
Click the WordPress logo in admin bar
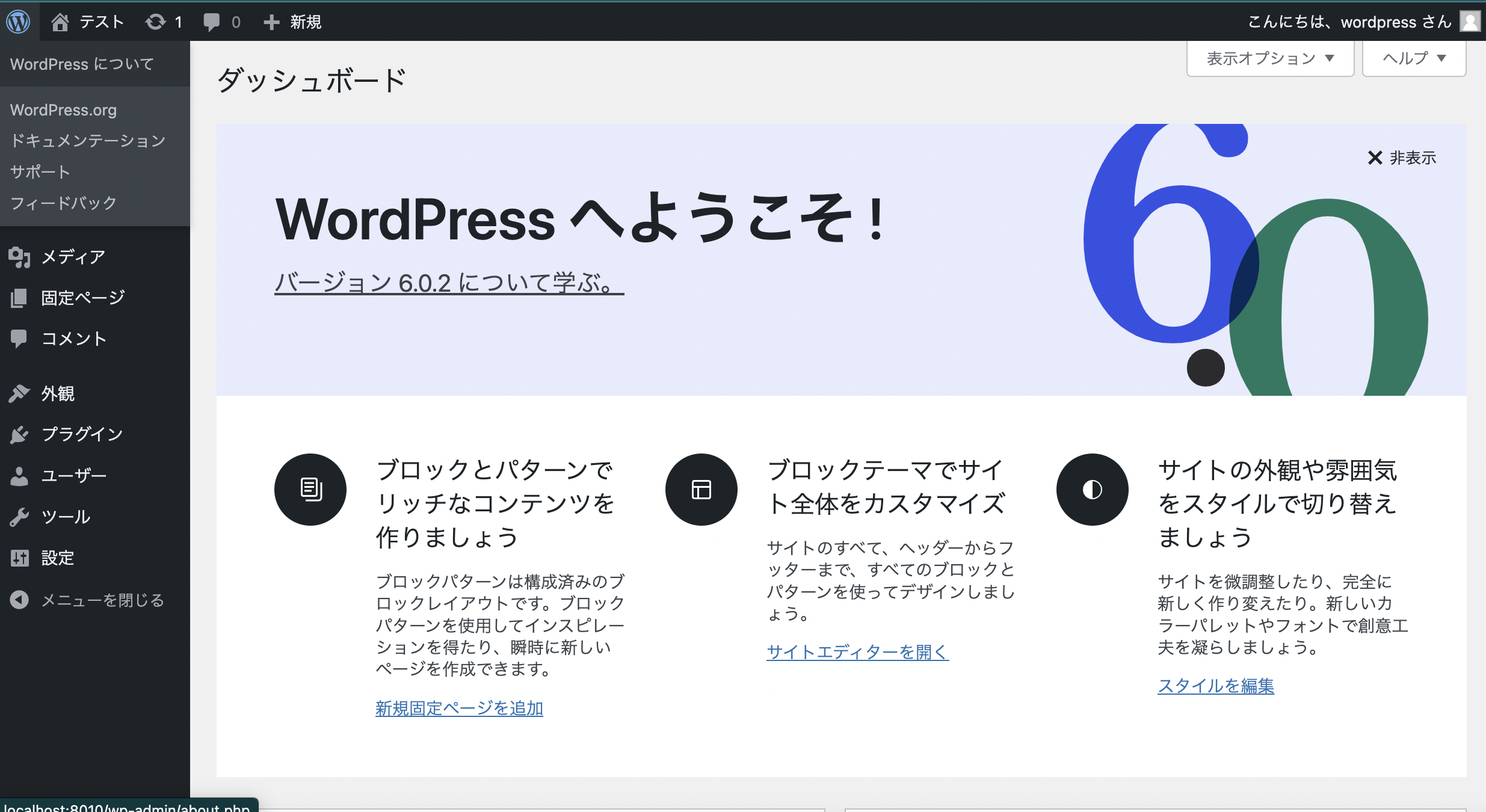click(x=19, y=22)
